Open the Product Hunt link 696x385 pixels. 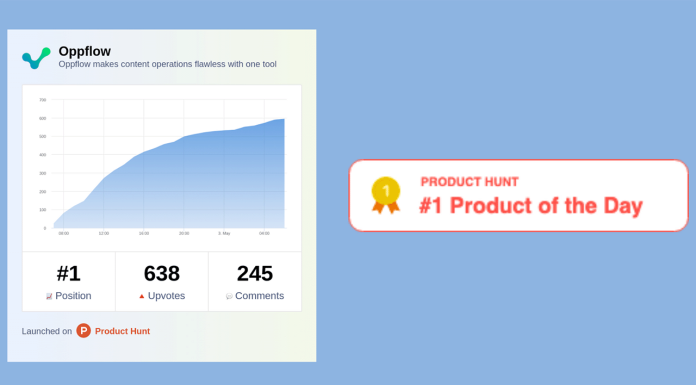[x=123, y=331]
